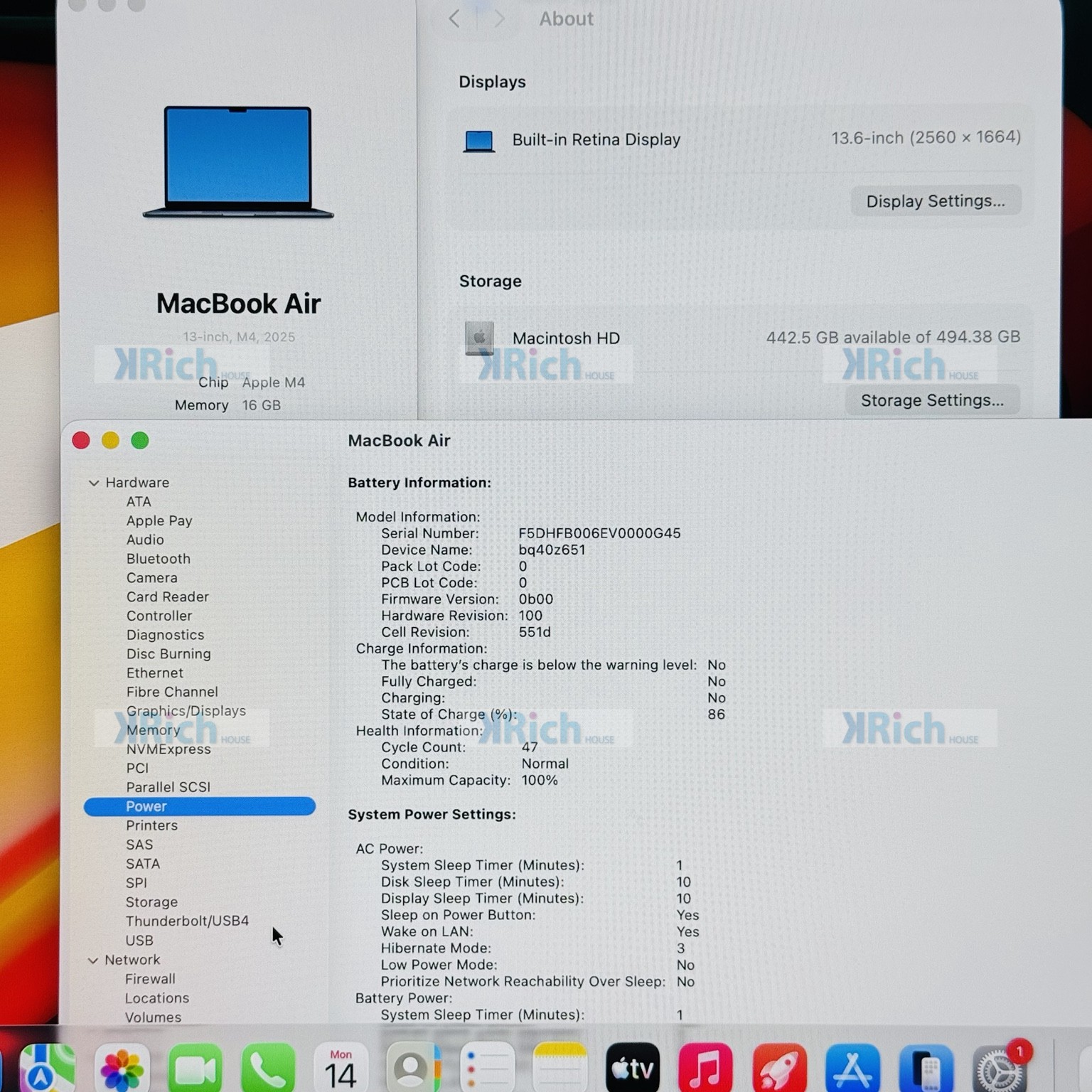Click Maximum Capacity 100% value

click(540, 780)
